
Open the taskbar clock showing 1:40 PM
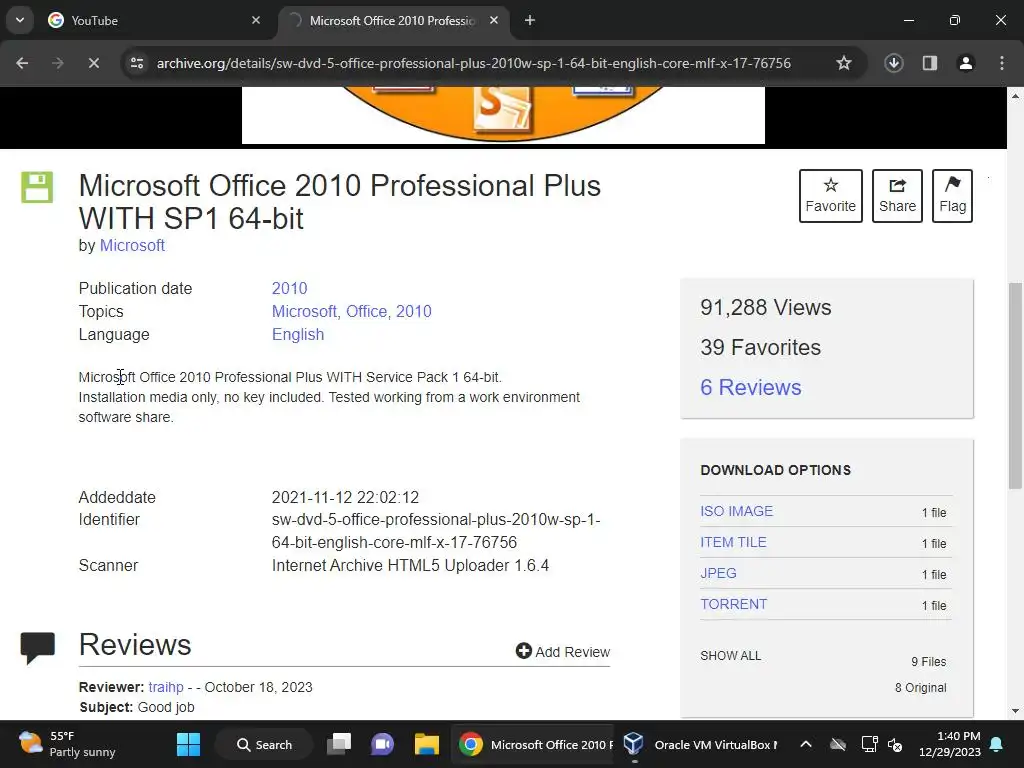[950, 744]
